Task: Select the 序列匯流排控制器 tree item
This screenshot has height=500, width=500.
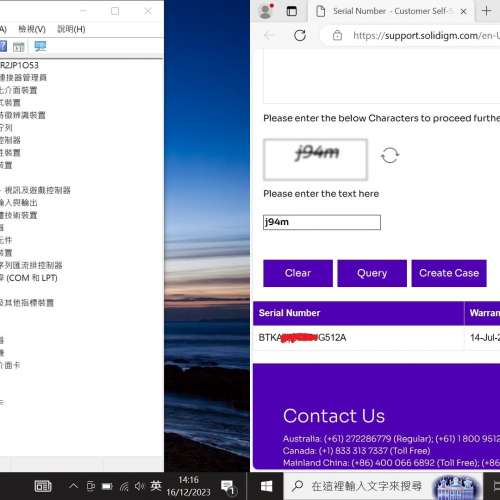Action: tap(31, 265)
